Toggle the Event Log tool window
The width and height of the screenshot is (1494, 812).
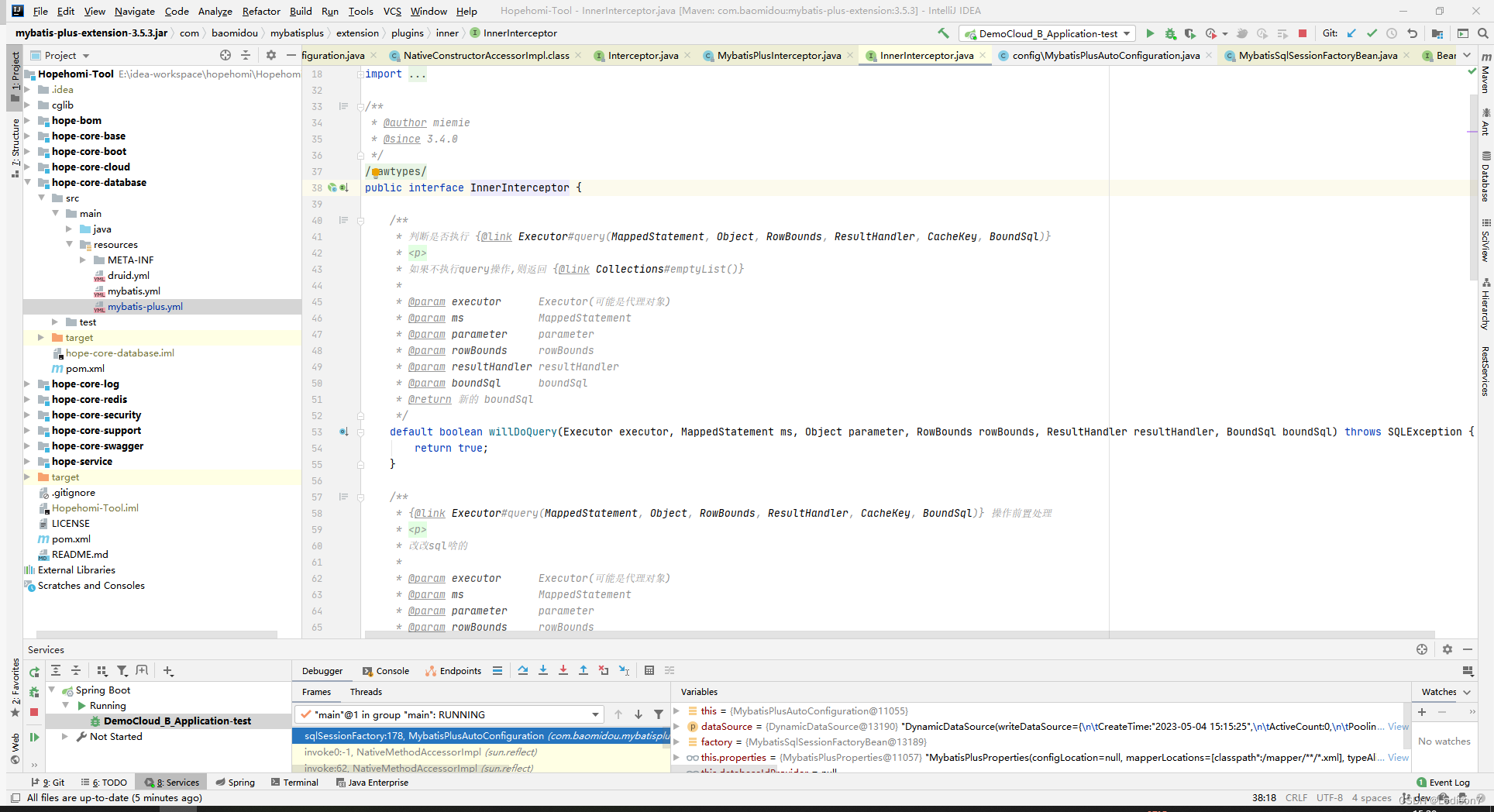pyautogui.click(x=1443, y=783)
